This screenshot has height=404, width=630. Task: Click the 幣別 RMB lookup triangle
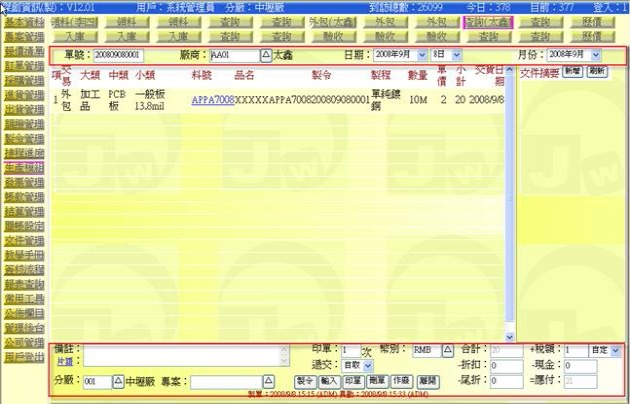click(x=447, y=351)
